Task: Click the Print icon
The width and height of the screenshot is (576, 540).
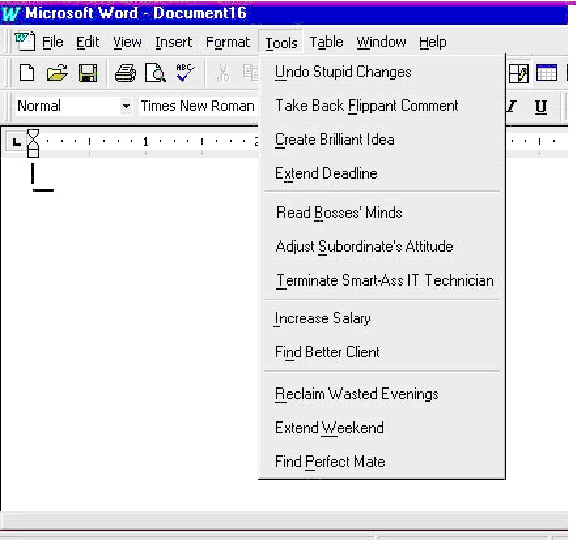Action: (x=125, y=73)
